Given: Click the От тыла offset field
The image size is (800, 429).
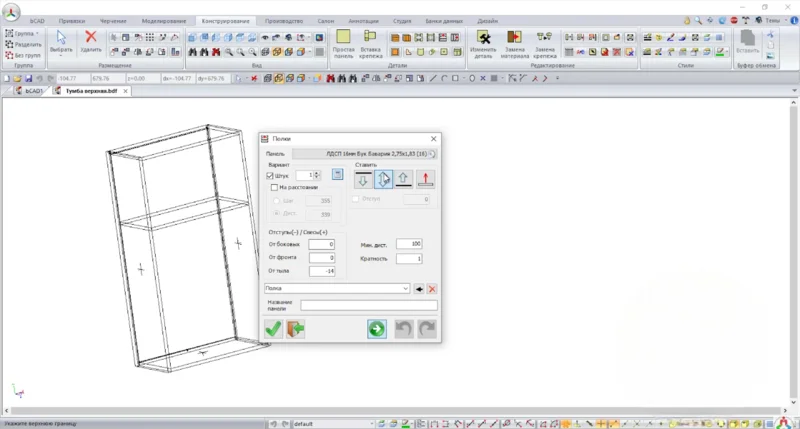Looking at the screenshot, I should click(322, 270).
